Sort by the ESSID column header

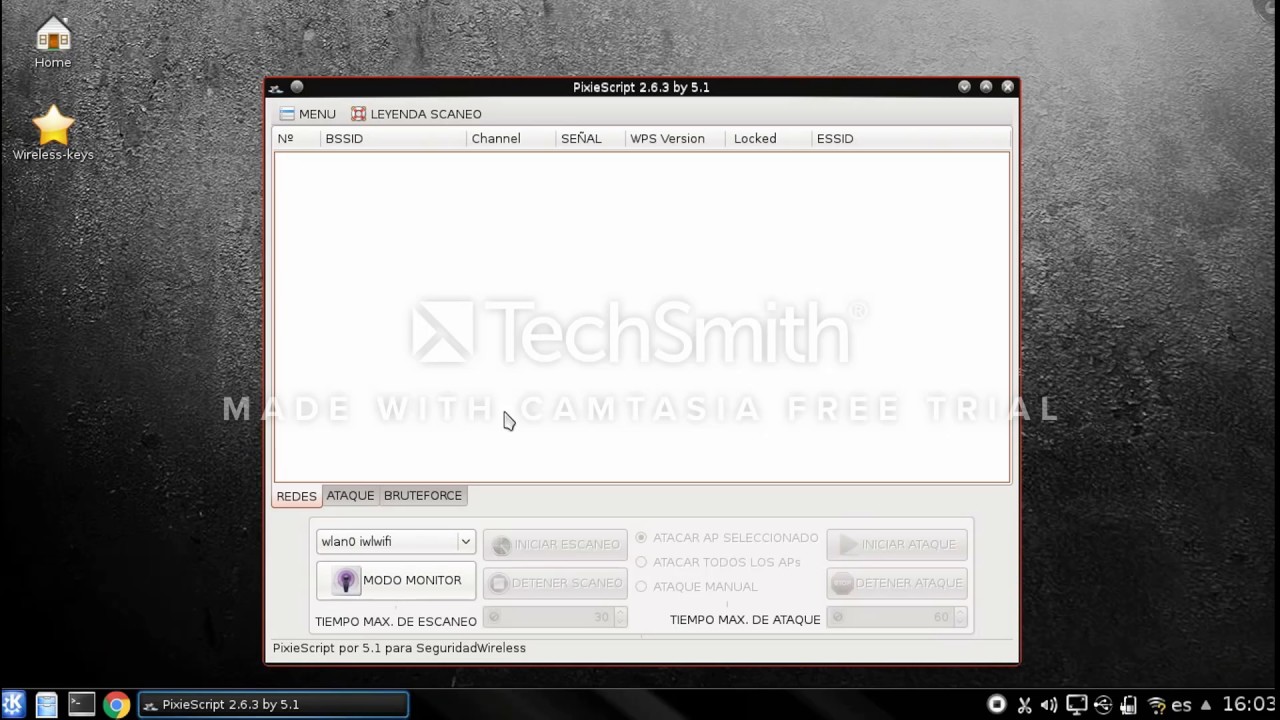(x=910, y=139)
